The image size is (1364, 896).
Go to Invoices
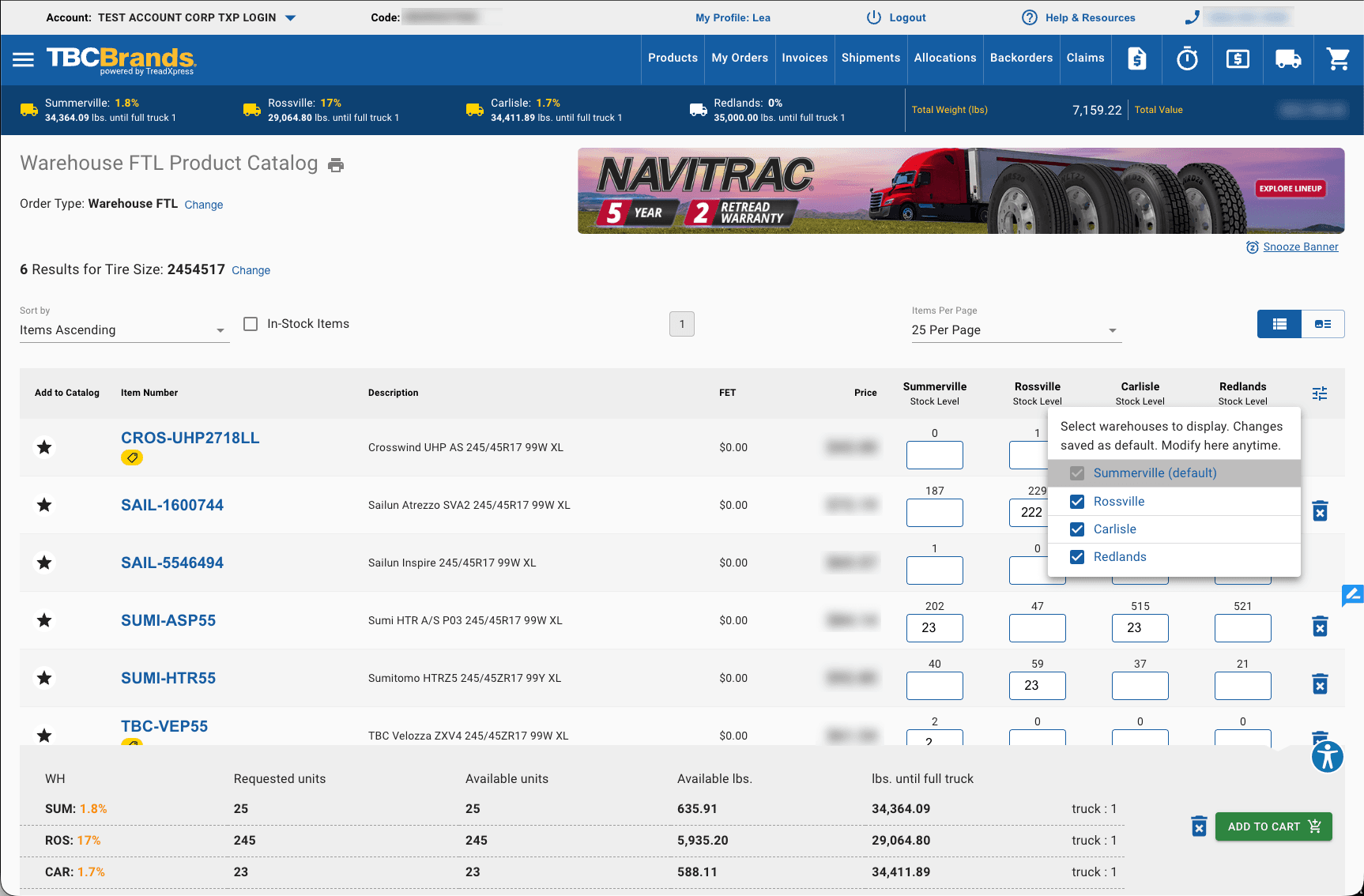[804, 58]
